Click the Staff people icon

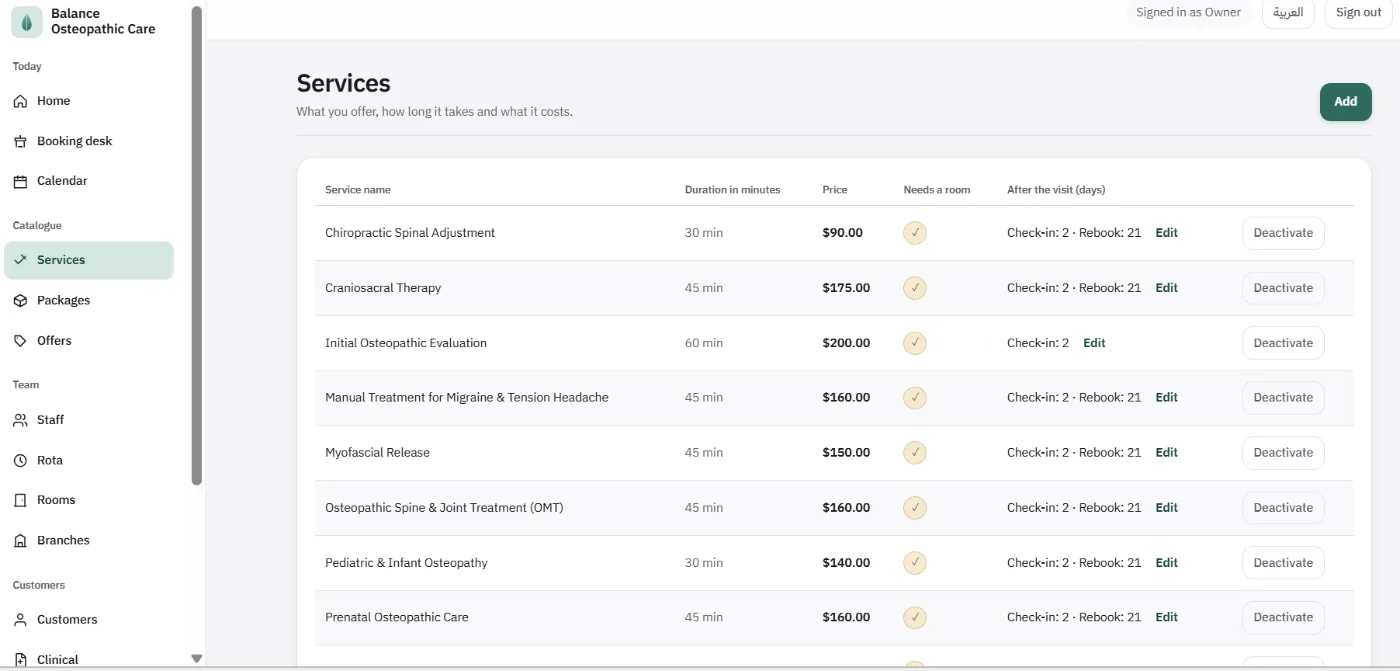20,420
